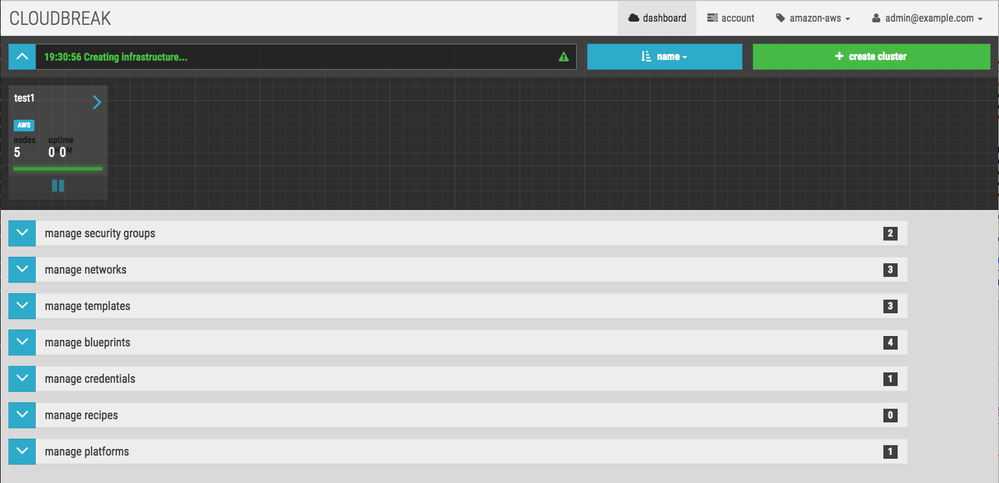The width and height of the screenshot is (999, 483).
Task: Click the 'manage security groups' label
Action: (100, 233)
